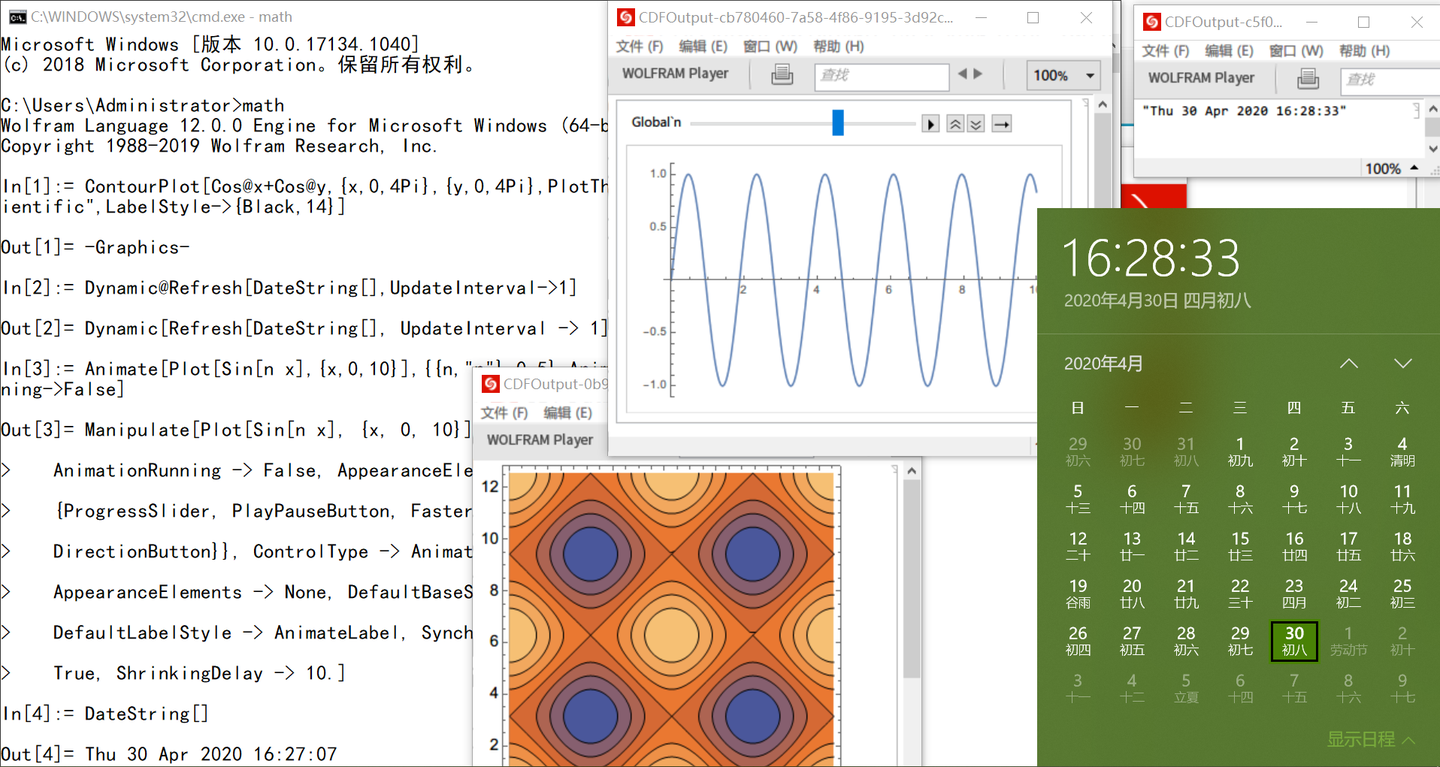Open the 窗口(W) menu
1440x767 pixels.
pyautogui.click(x=769, y=46)
